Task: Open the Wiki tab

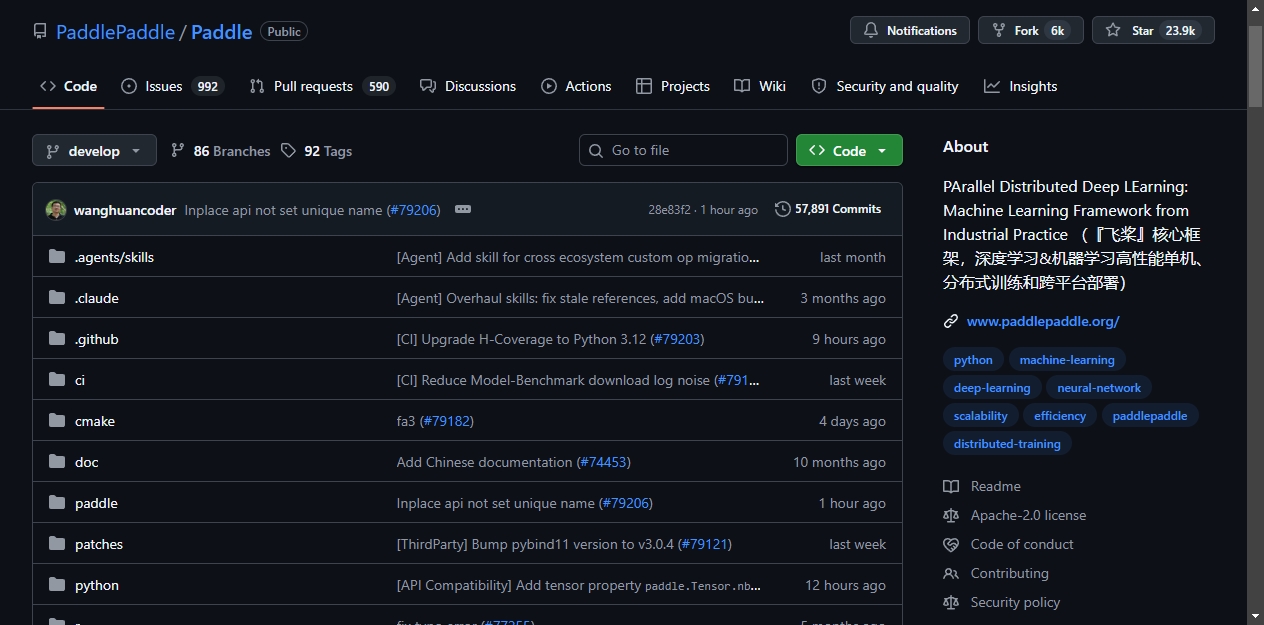Action: click(760, 86)
